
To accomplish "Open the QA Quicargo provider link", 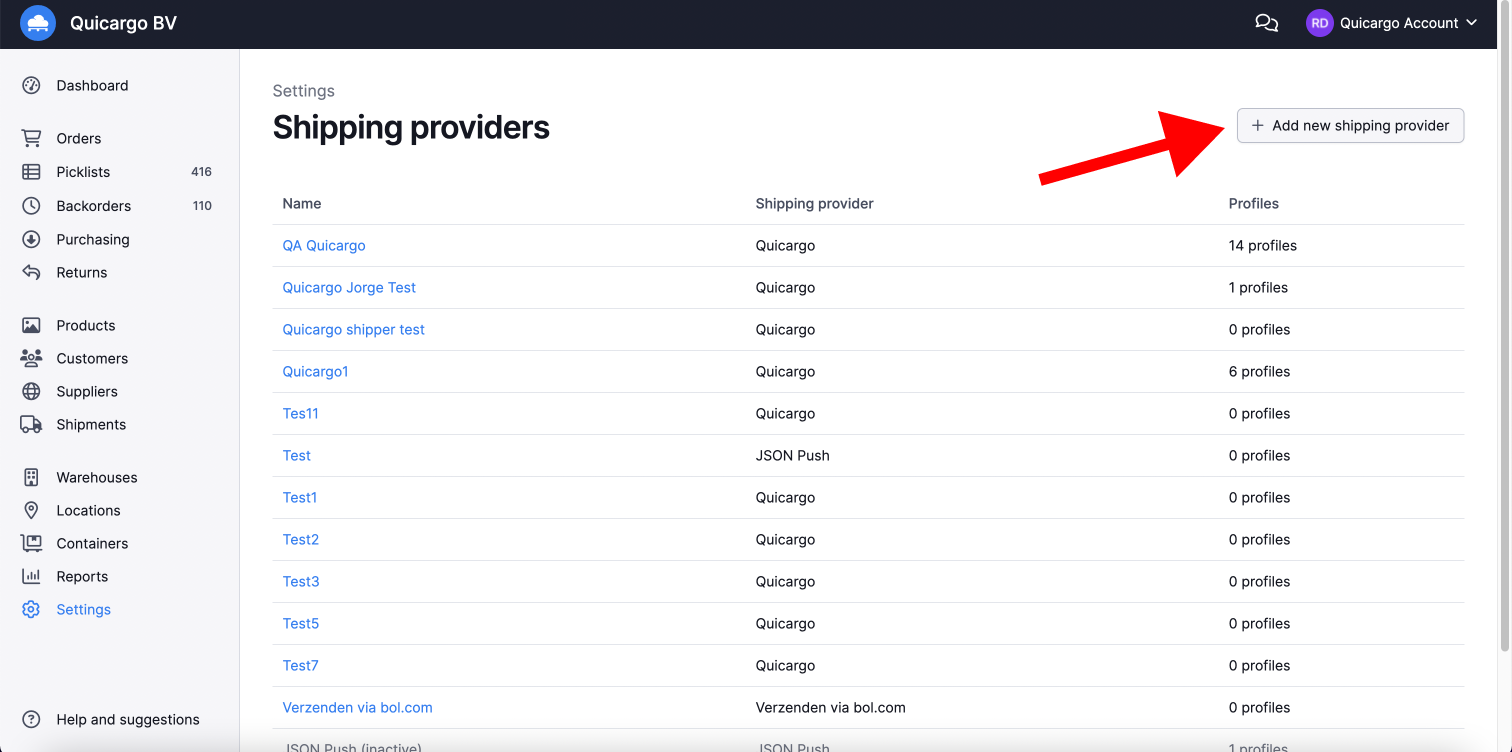I will click(324, 246).
